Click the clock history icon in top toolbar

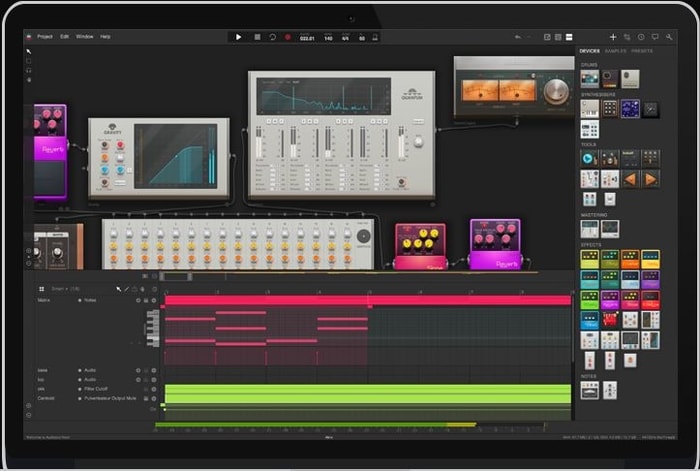point(641,37)
